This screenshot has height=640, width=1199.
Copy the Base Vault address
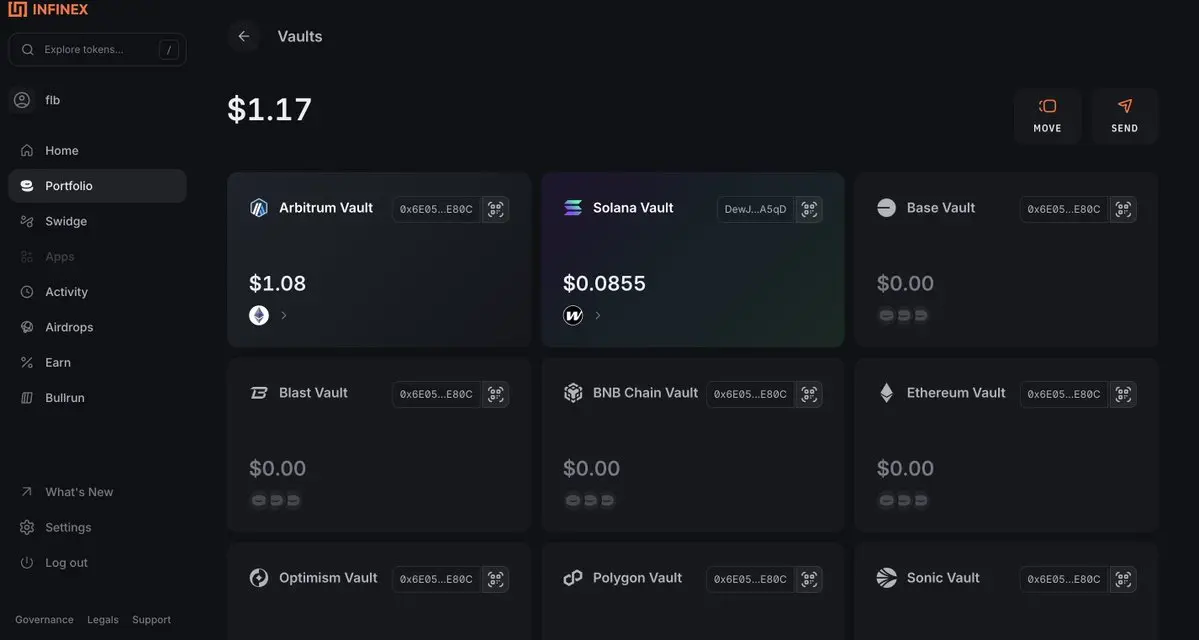pos(1064,210)
